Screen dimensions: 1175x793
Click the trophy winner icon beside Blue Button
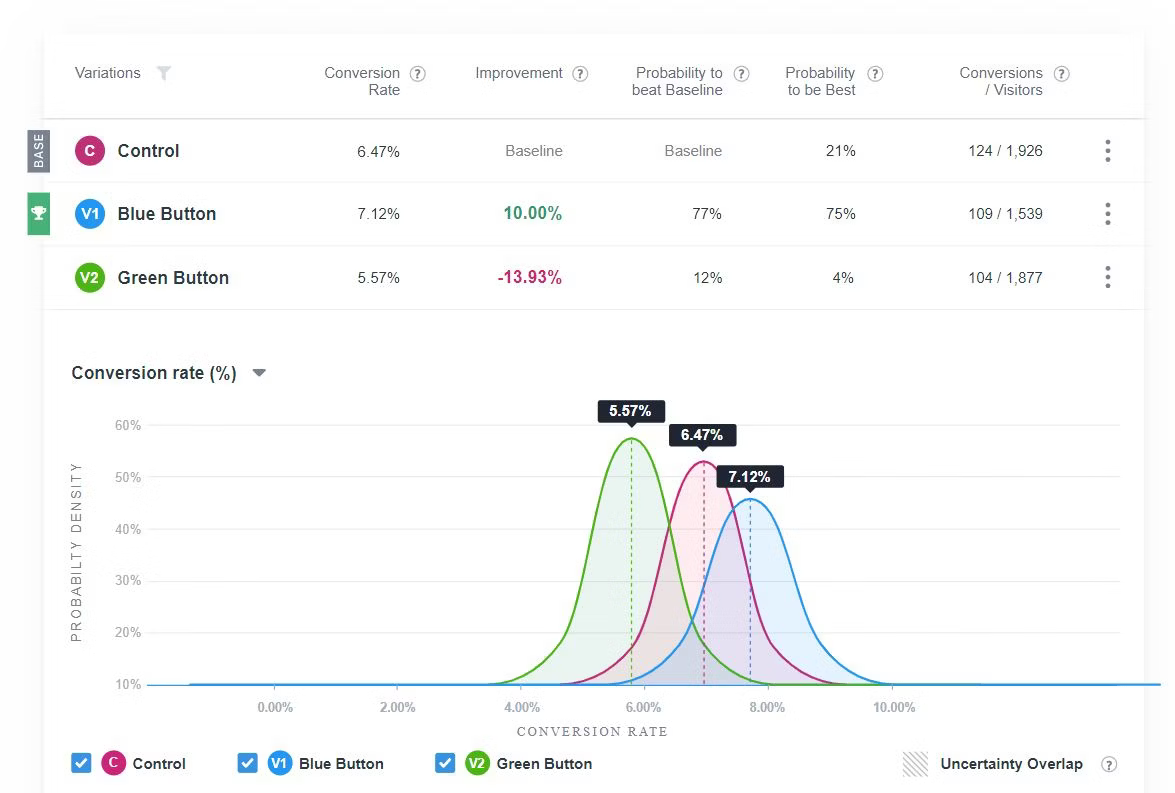coord(38,213)
